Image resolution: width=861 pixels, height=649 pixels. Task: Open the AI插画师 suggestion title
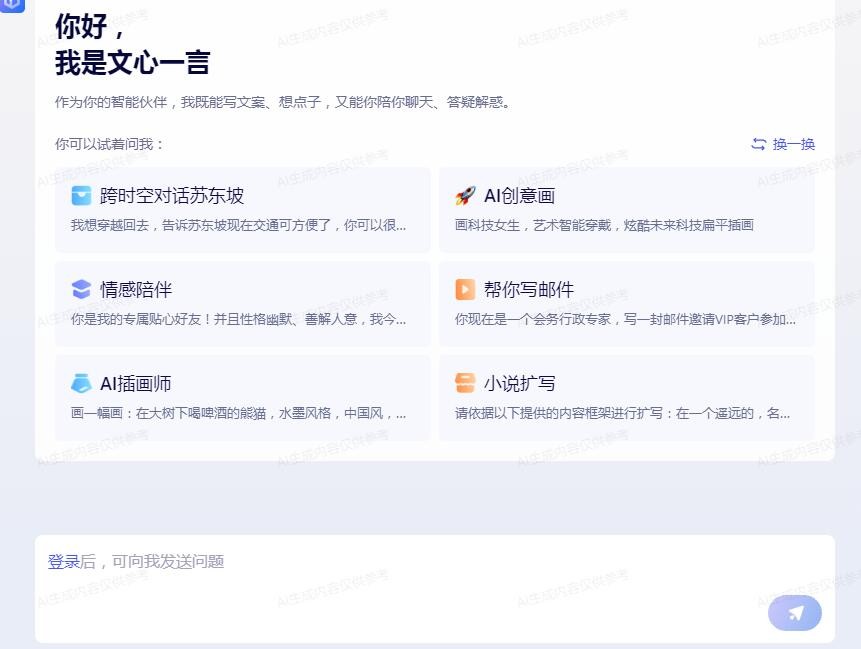(136, 383)
